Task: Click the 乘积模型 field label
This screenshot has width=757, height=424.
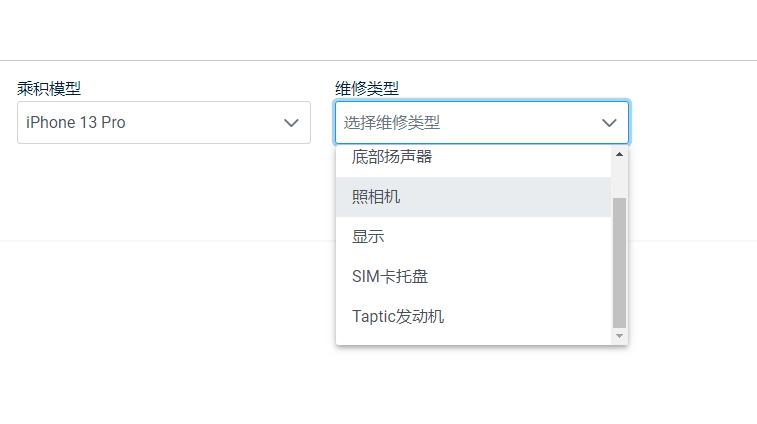Action: tap(49, 89)
